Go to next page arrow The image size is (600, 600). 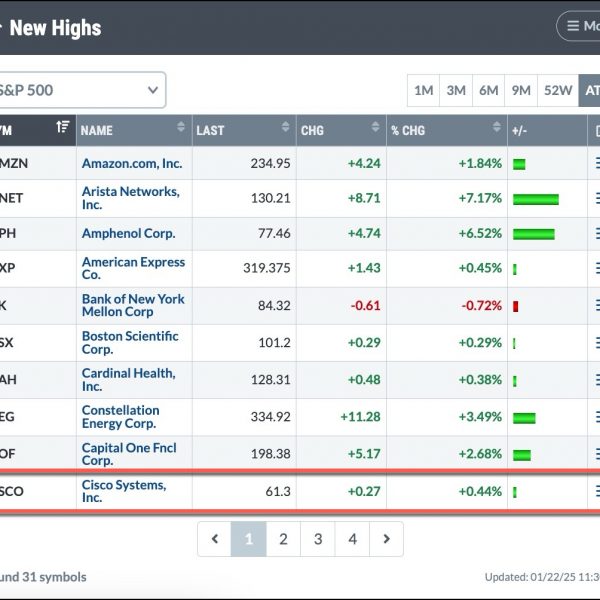(x=386, y=539)
